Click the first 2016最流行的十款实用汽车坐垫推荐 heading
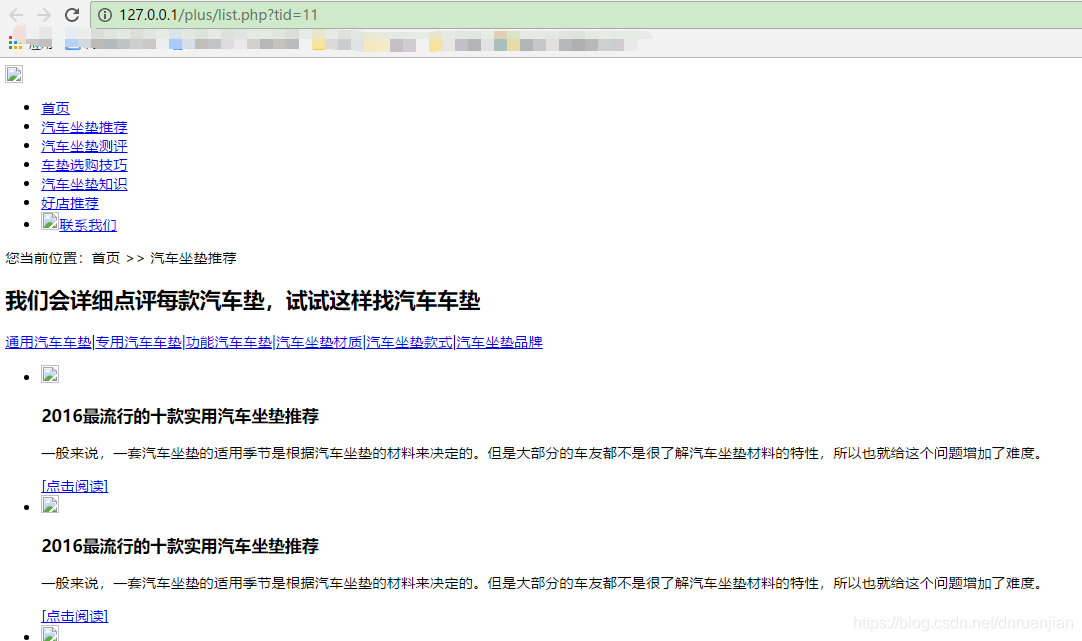This screenshot has height=641, width=1082. pyautogui.click(x=180, y=416)
